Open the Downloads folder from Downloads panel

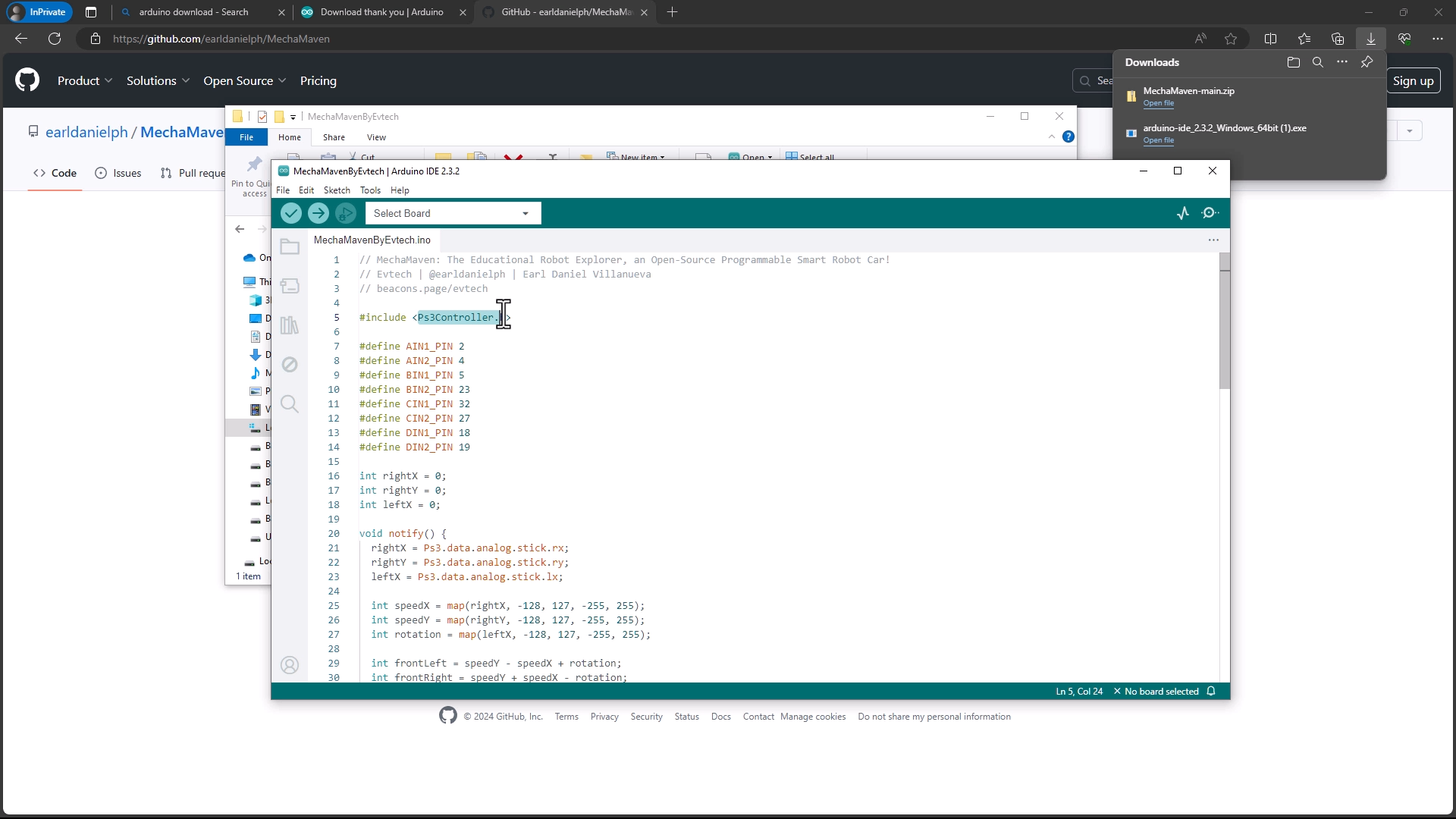point(1294,62)
